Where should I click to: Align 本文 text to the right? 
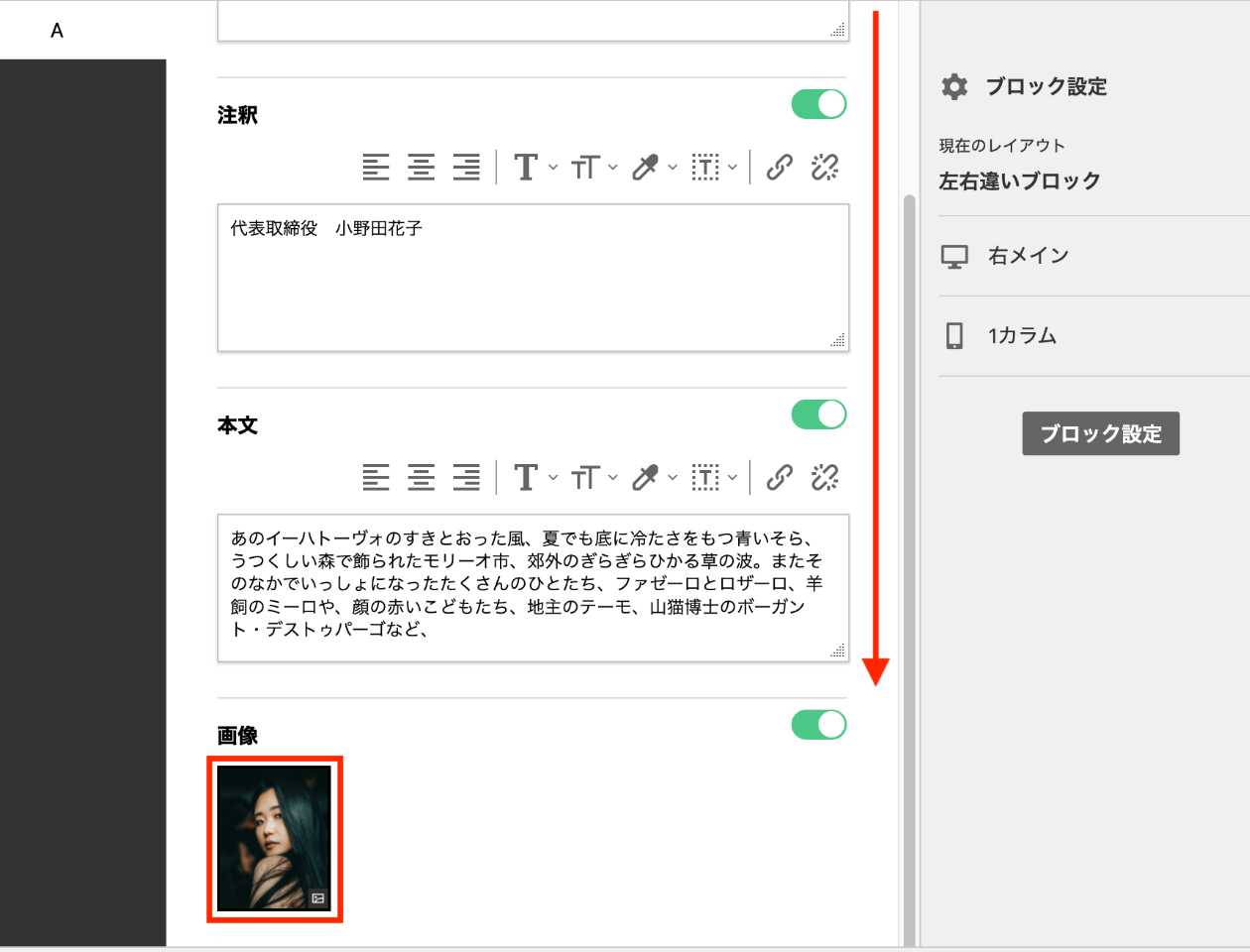pyautogui.click(x=466, y=477)
